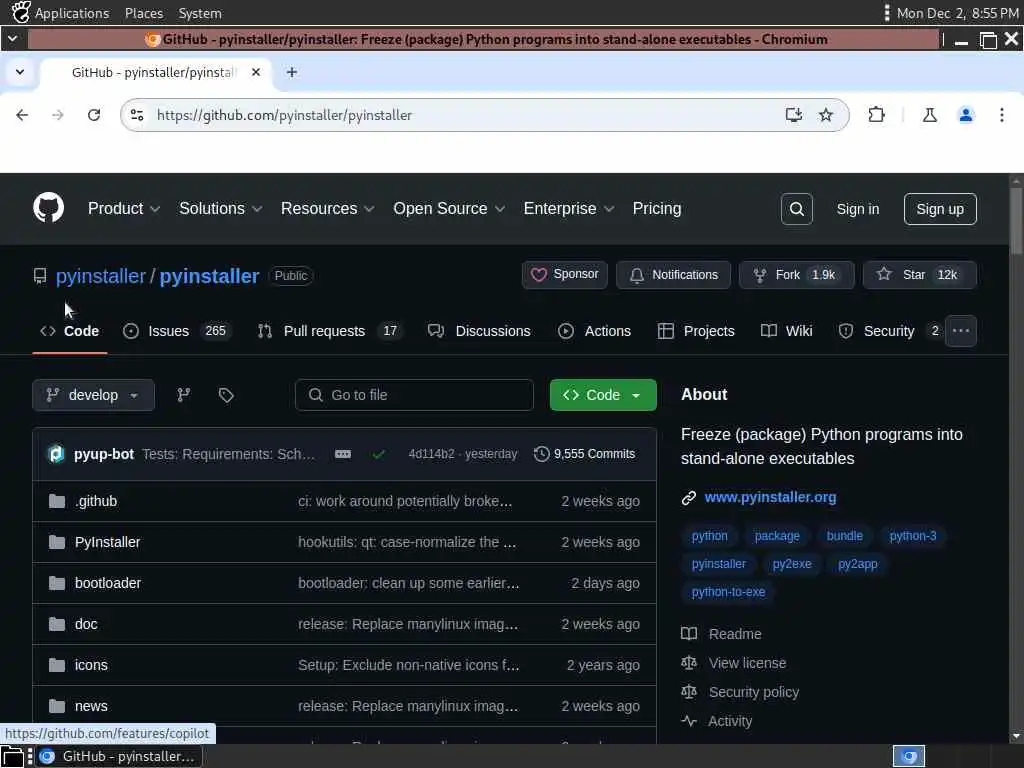Expand the Open Source menu
Screen dimensions: 1024x768
coord(449,208)
